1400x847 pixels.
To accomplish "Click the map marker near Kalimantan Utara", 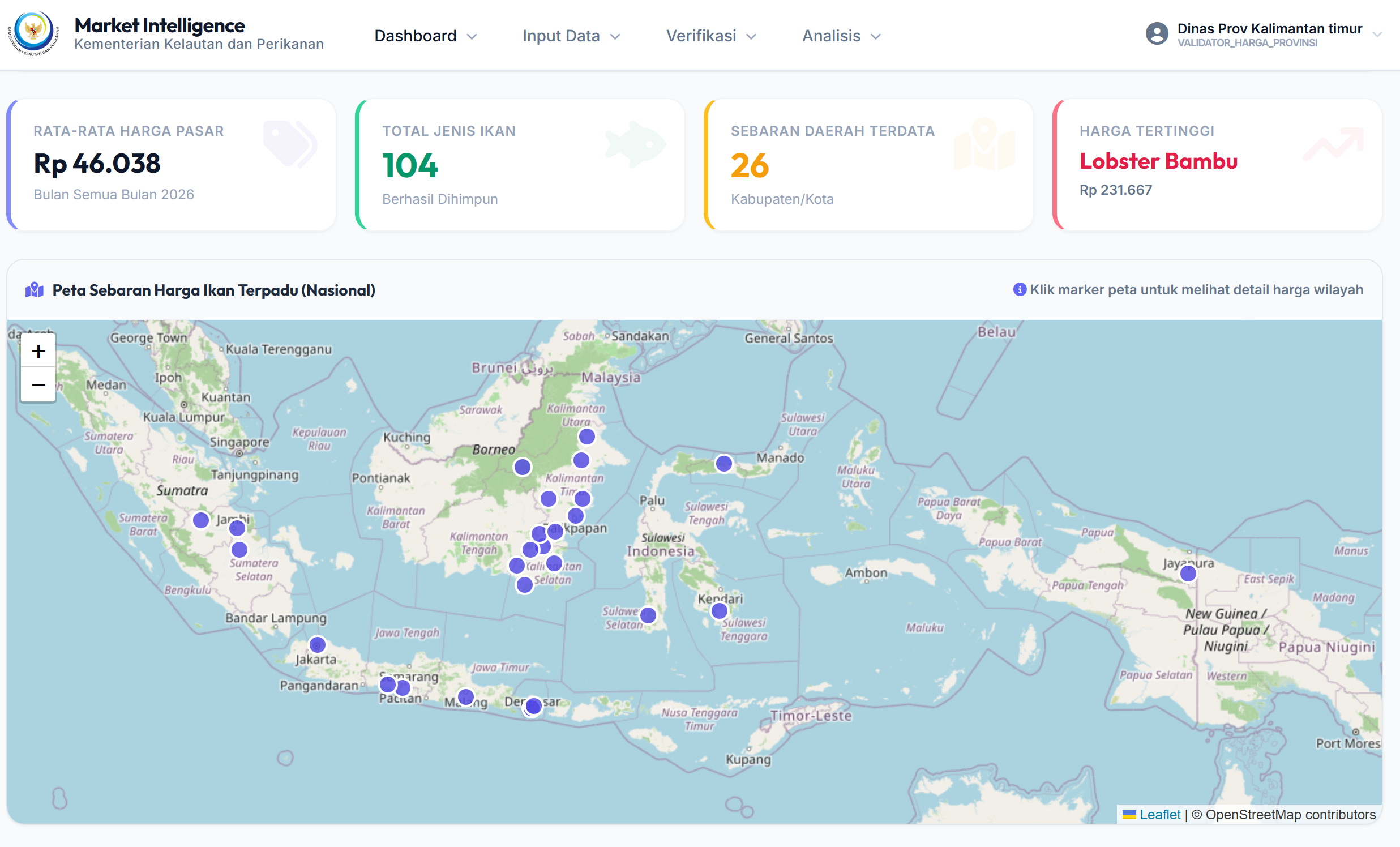I will coord(586,437).
